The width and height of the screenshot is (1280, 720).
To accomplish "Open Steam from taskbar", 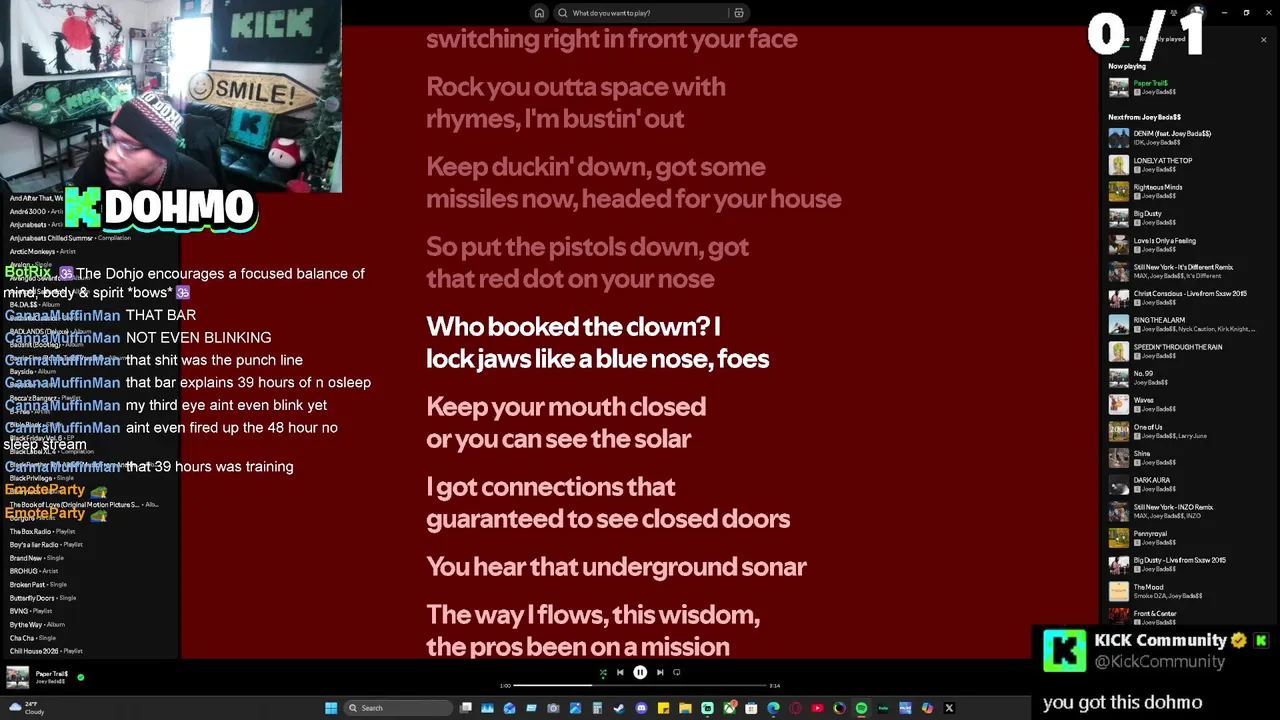I will click(x=618, y=708).
